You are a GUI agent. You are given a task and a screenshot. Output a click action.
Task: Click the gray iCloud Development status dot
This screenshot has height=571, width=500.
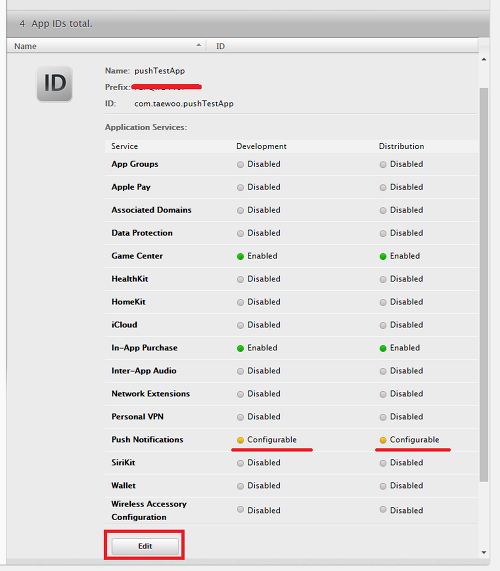pyautogui.click(x=240, y=326)
